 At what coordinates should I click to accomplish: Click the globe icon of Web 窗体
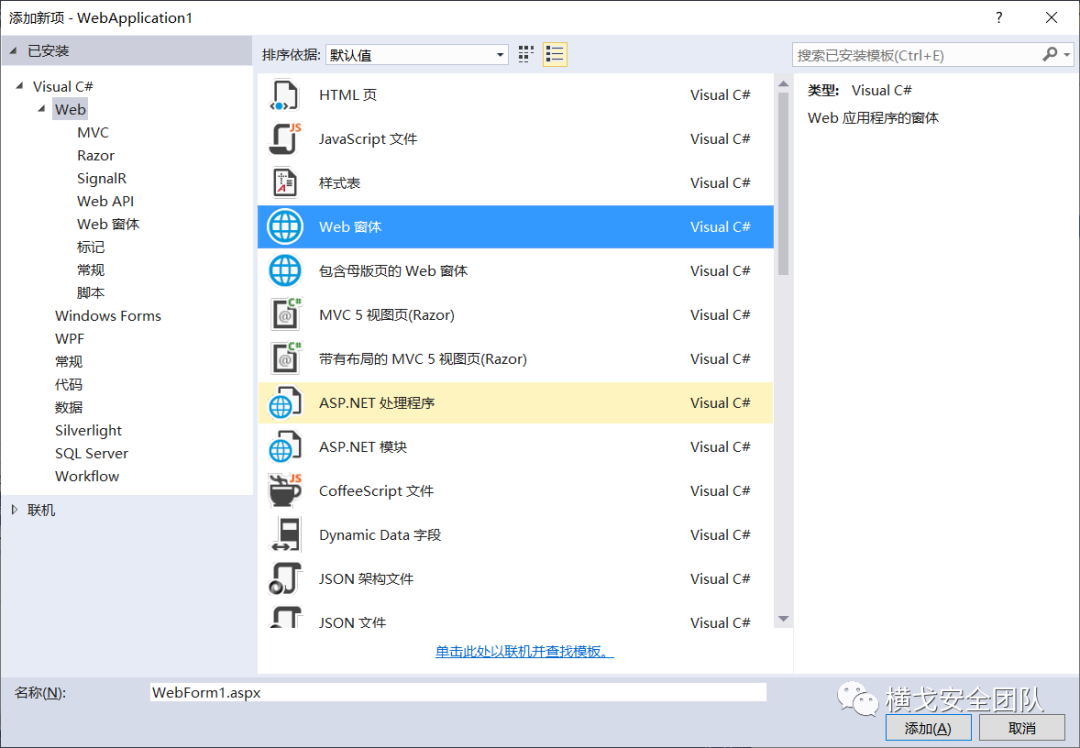pyautogui.click(x=285, y=227)
